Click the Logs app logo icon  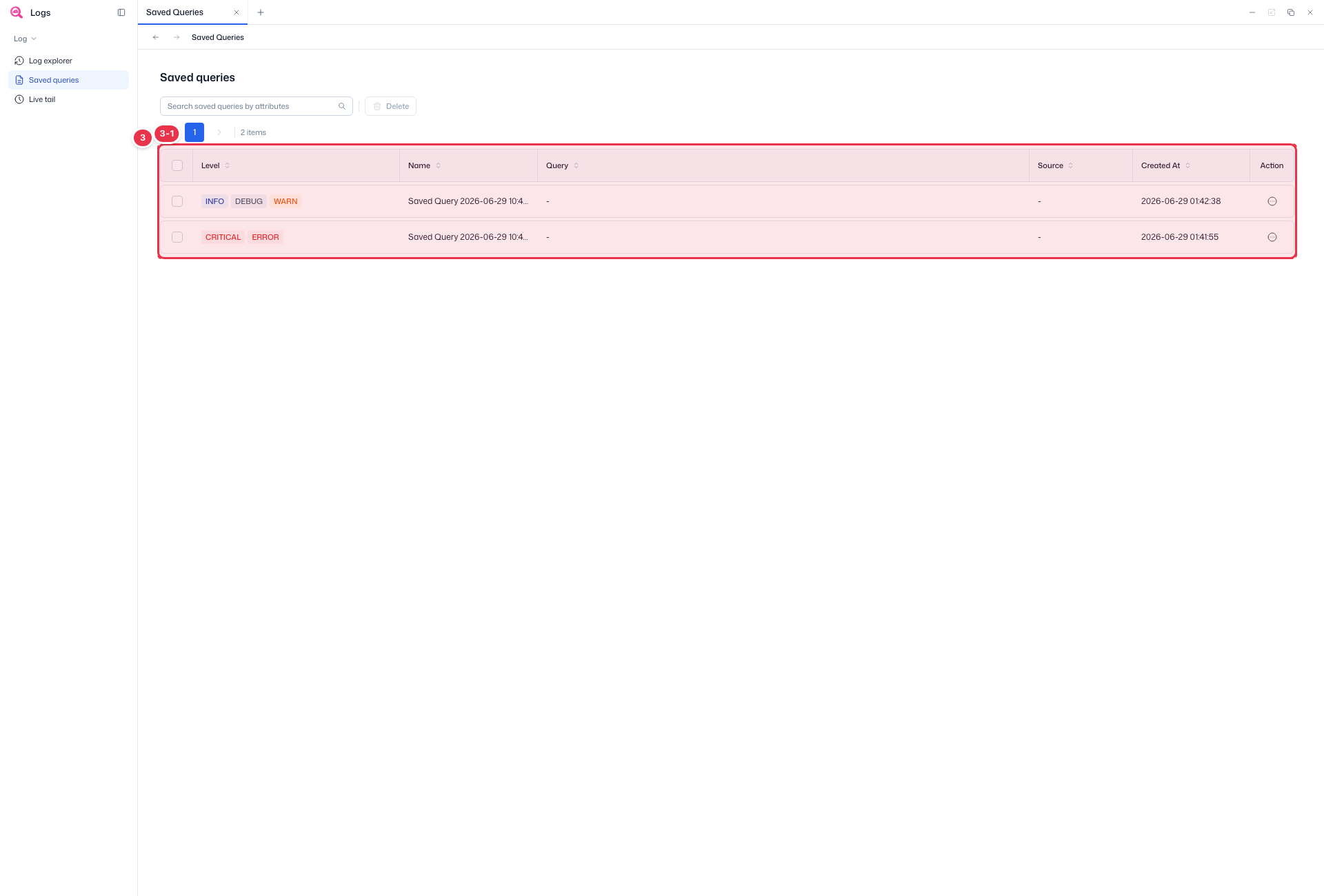[17, 12]
